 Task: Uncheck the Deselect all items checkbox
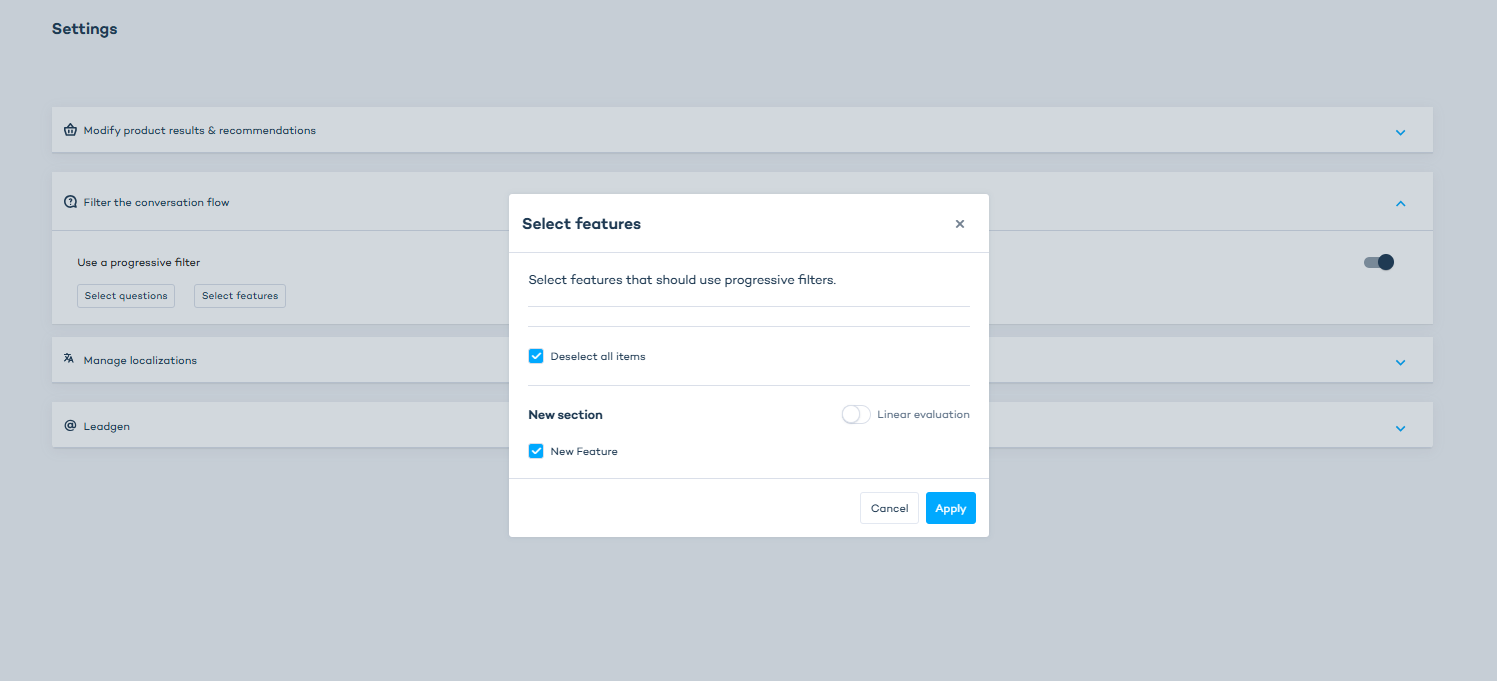click(536, 356)
